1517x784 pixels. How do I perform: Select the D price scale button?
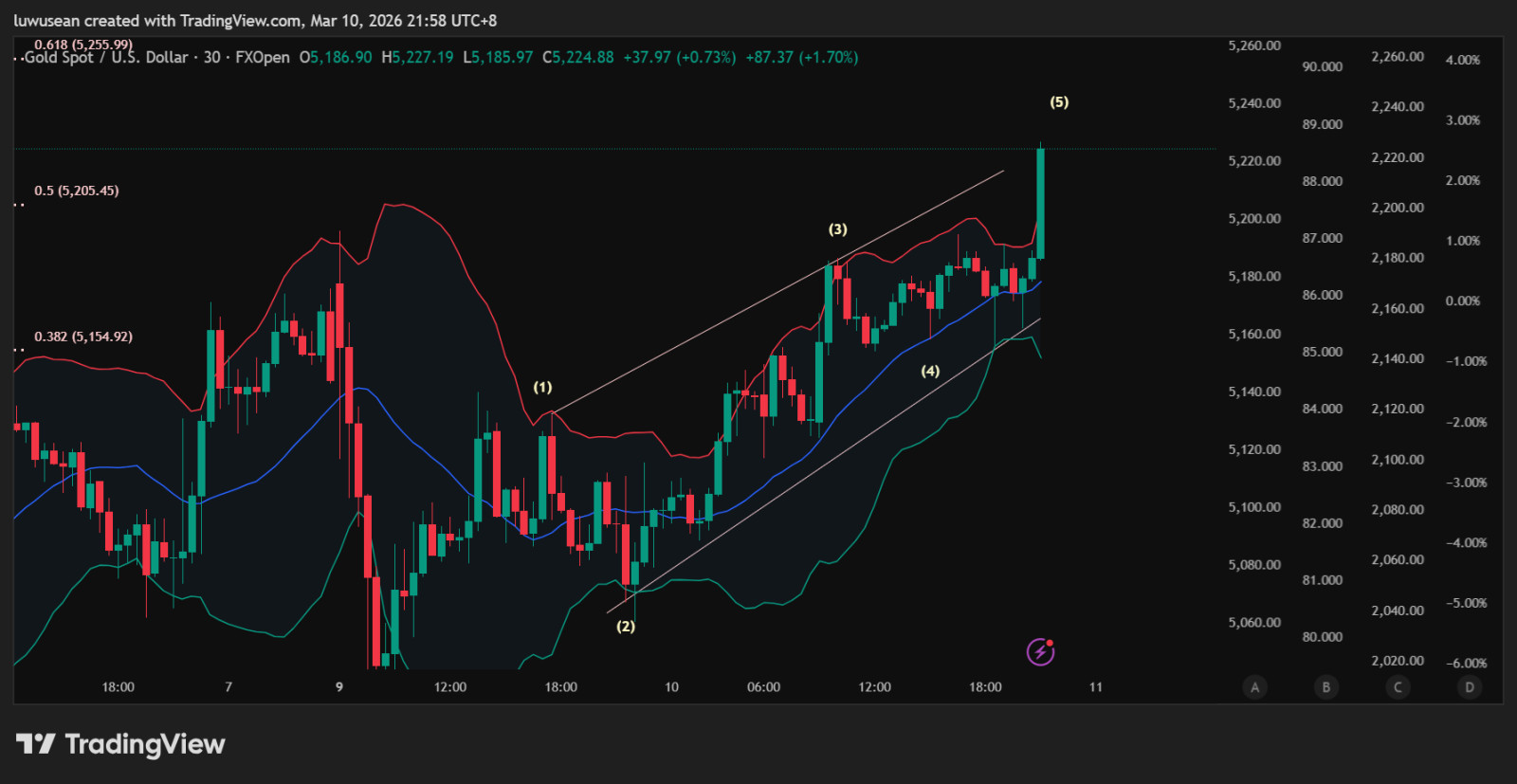pyautogui.click(x=1470, y=687)
